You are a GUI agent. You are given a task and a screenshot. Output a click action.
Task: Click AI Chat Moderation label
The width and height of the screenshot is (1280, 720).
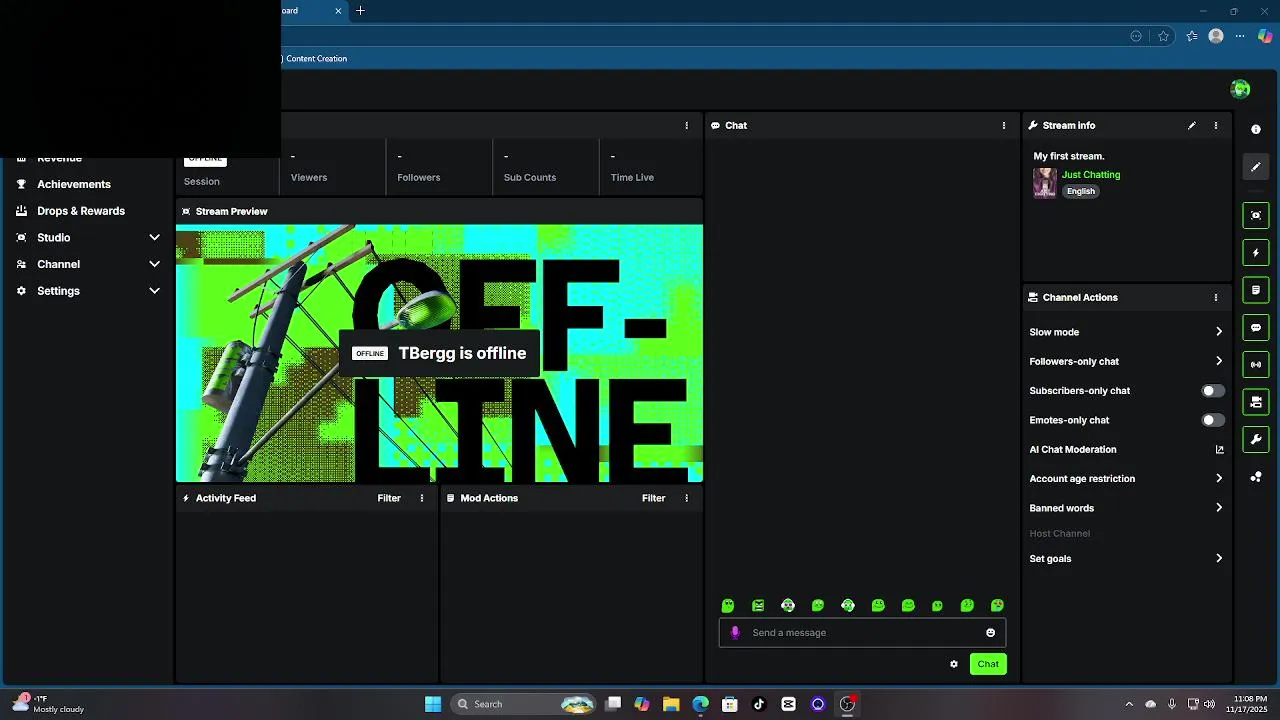click(1073, 450)
